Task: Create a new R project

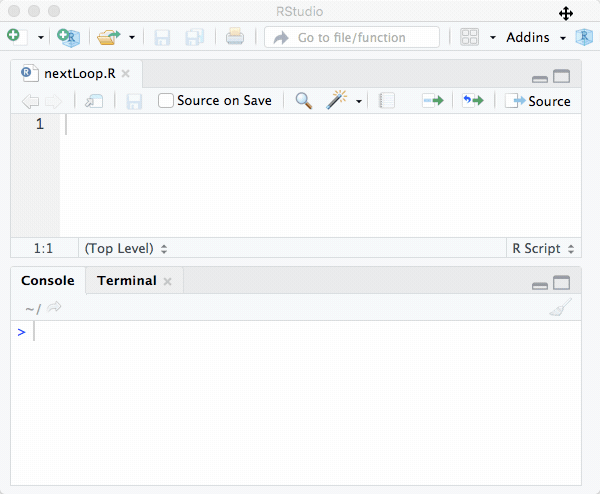Action: 68,37
